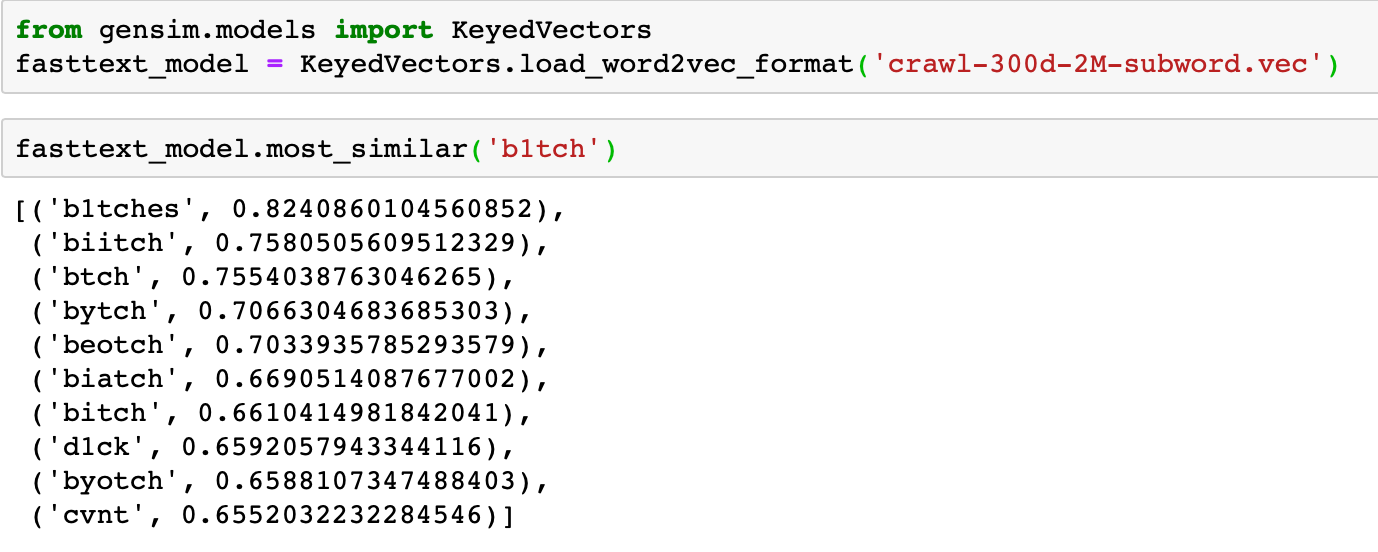
Task: Click the output row with 'byotch'
Action: 292,481
